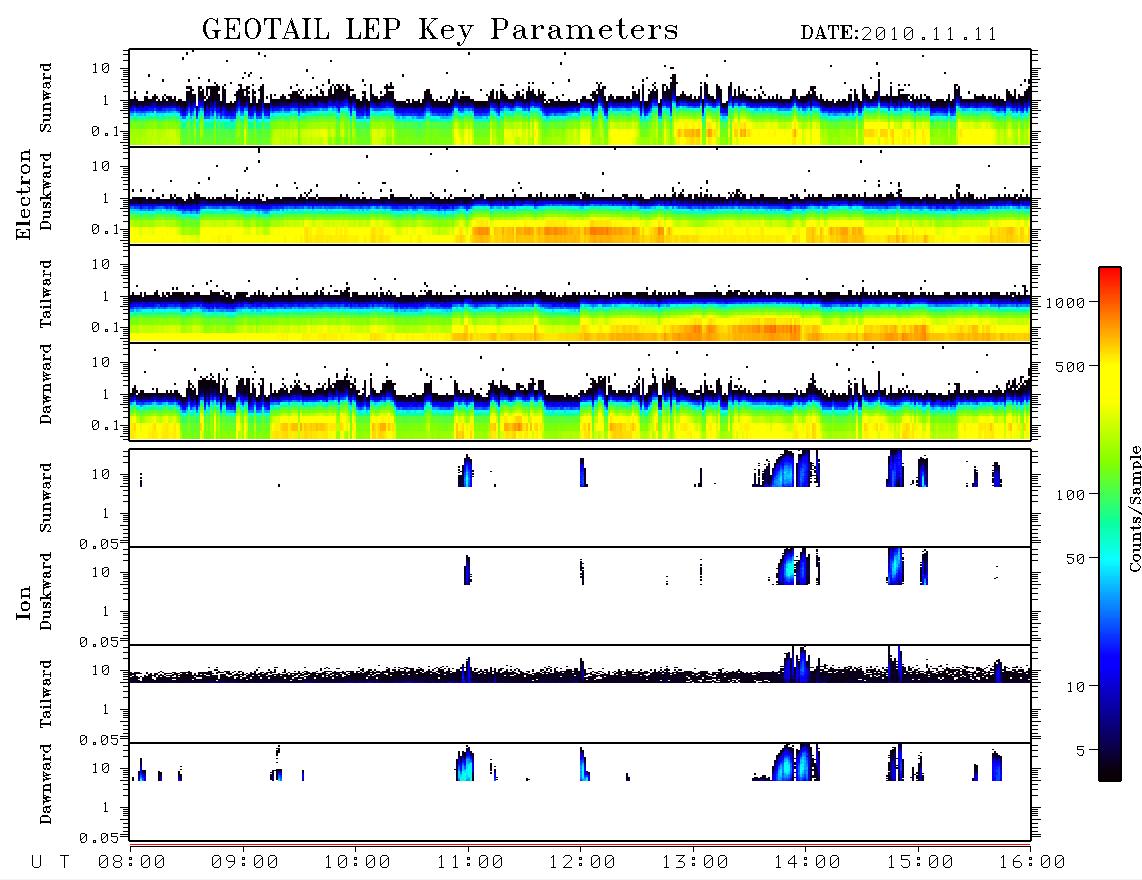This screenshot has height=880, width=1142.
Task: Select the Electron Tailward panel label
Action: click(x=46, y=294)
